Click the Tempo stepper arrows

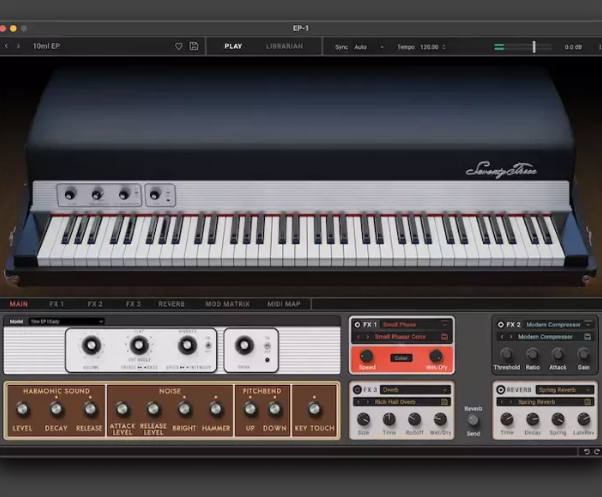(444, 47)
